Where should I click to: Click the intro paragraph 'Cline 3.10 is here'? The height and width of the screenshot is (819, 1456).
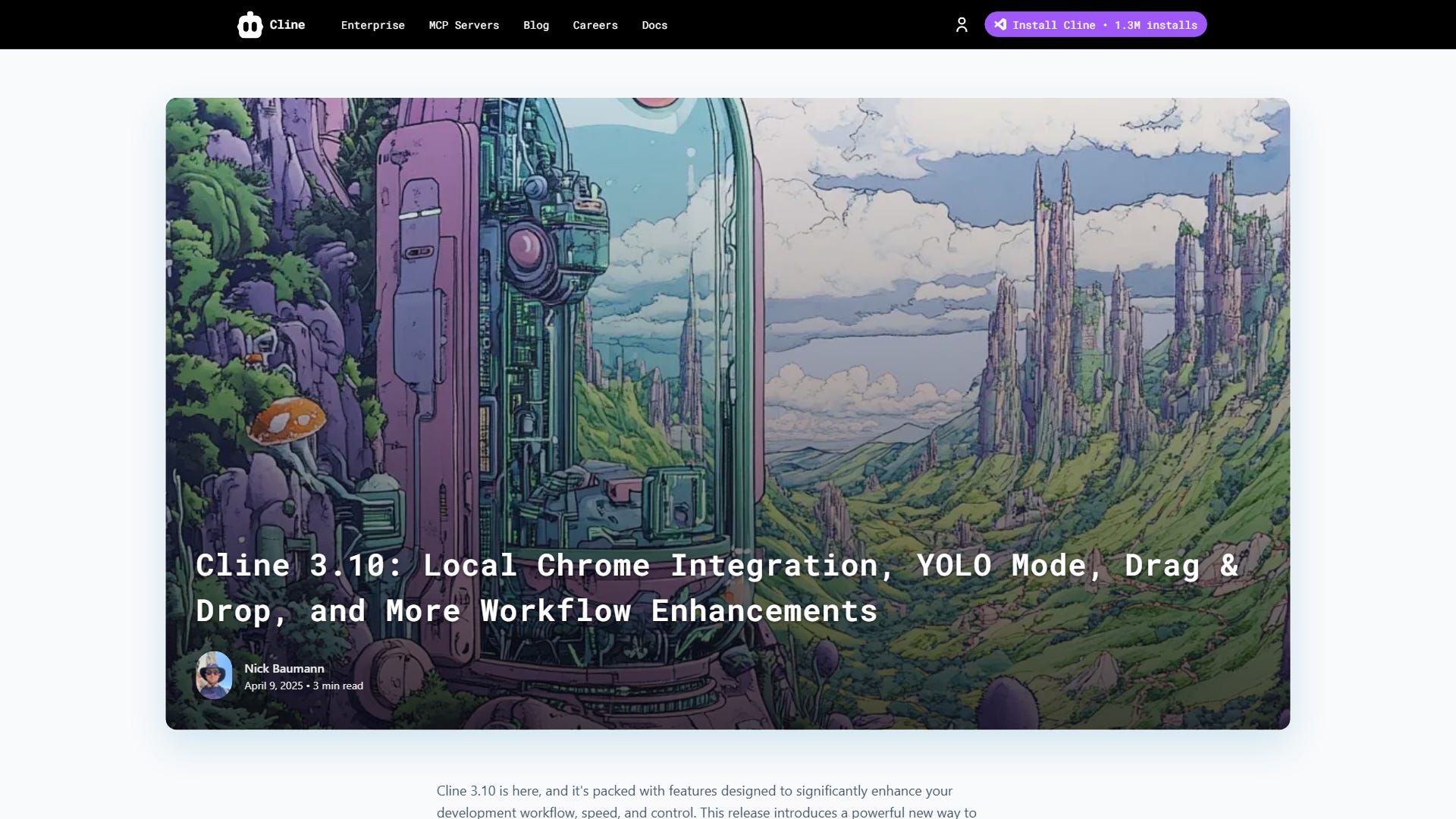coord(706,802)
